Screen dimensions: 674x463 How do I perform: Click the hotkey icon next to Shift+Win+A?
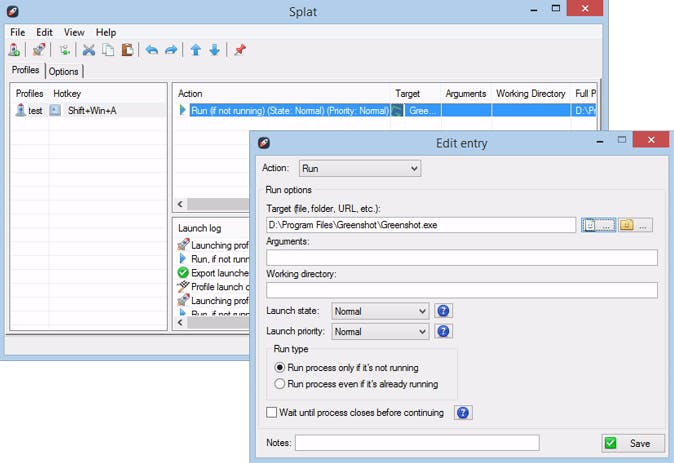tap(55, 110)
